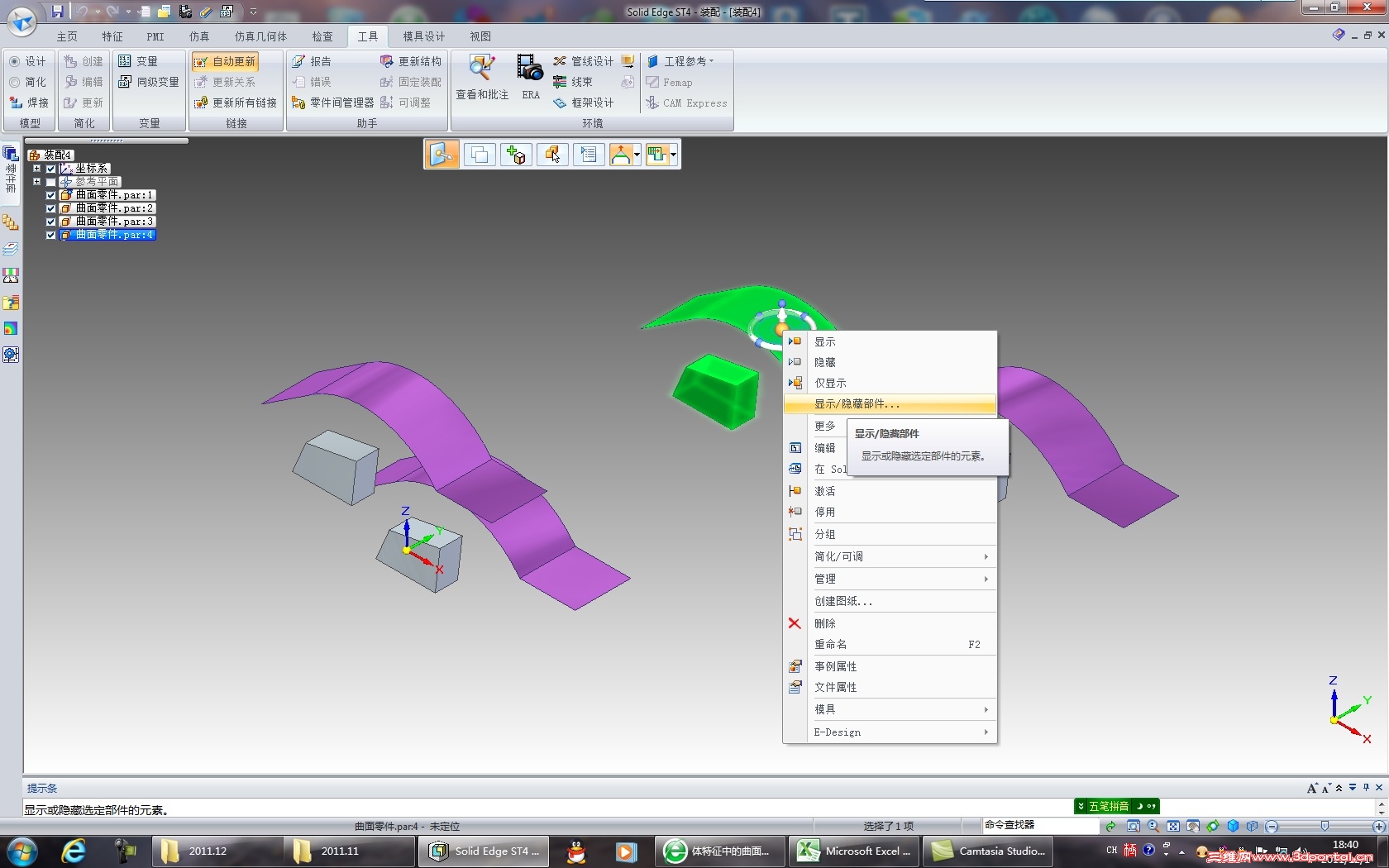Open the 工程参考 dropdown
Image resolution: width=1389 pixels, height=868 pixels.
680,61
